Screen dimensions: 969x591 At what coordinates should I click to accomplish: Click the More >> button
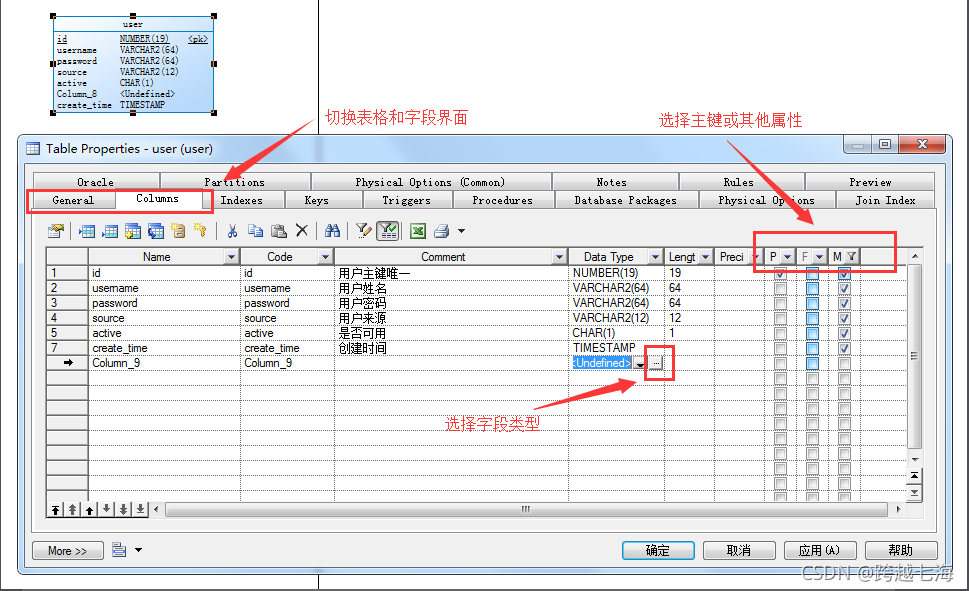67,550
